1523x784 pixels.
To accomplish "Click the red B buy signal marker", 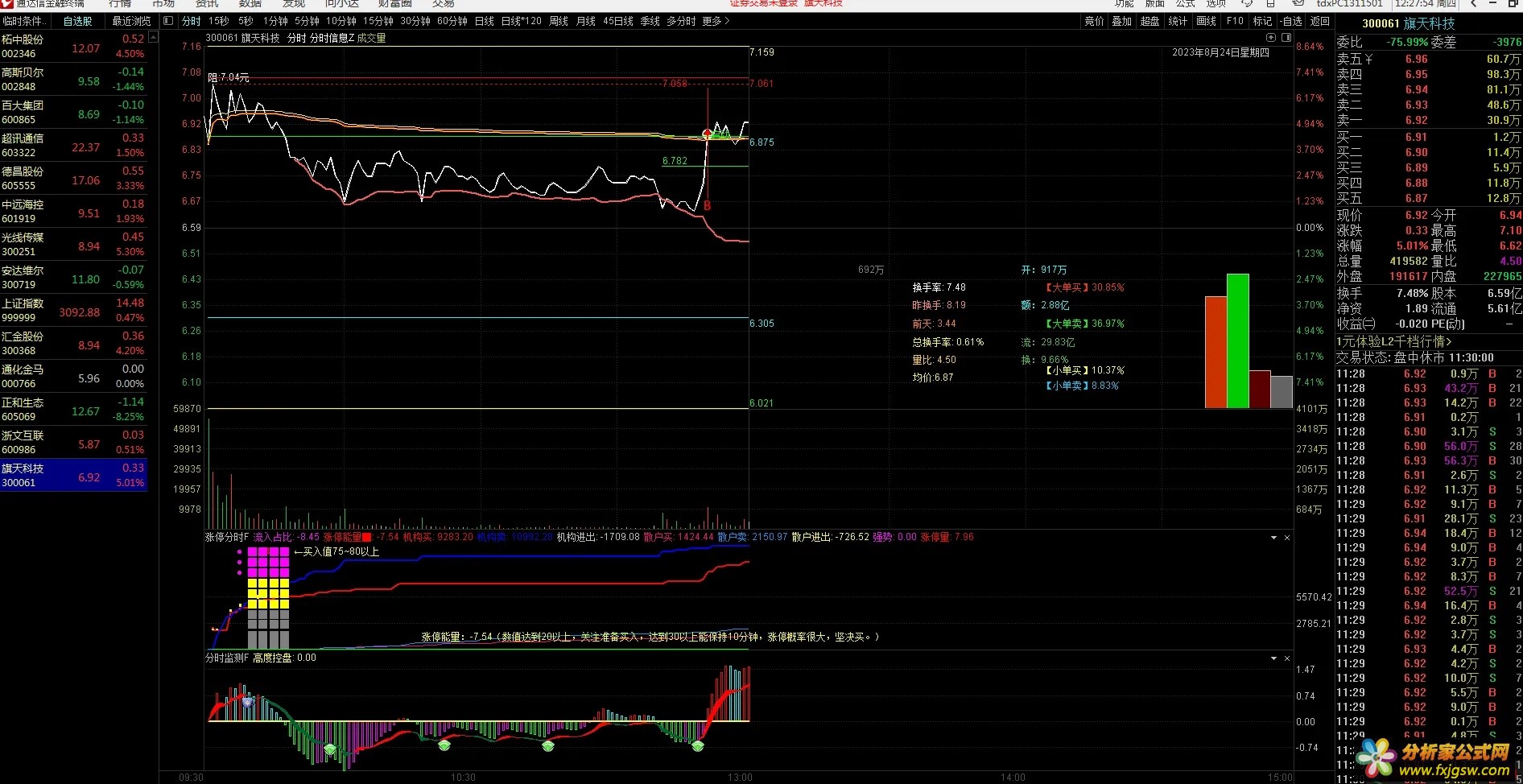I will tap(708, 206).
